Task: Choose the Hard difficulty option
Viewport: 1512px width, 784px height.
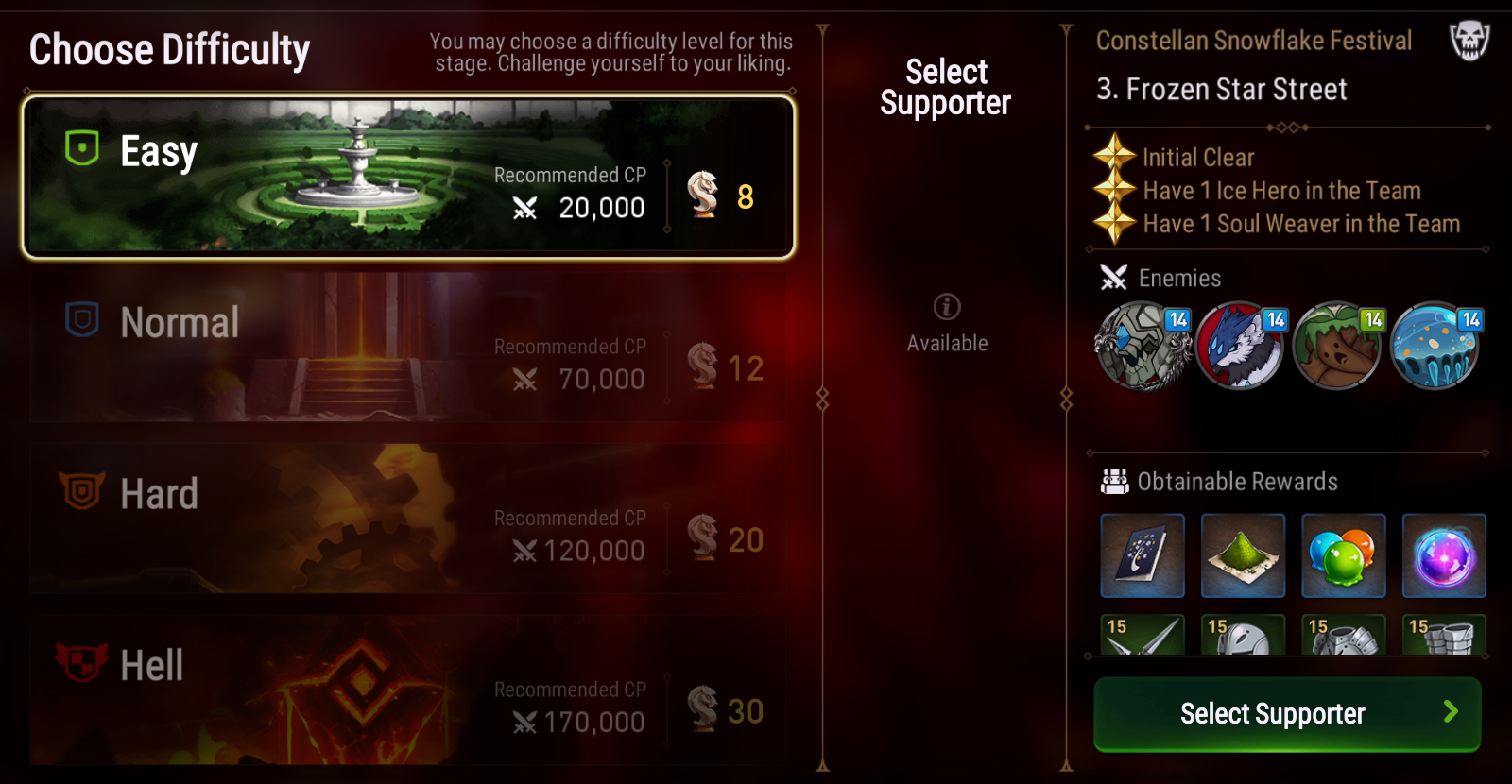Action: [x=408, y=519]
